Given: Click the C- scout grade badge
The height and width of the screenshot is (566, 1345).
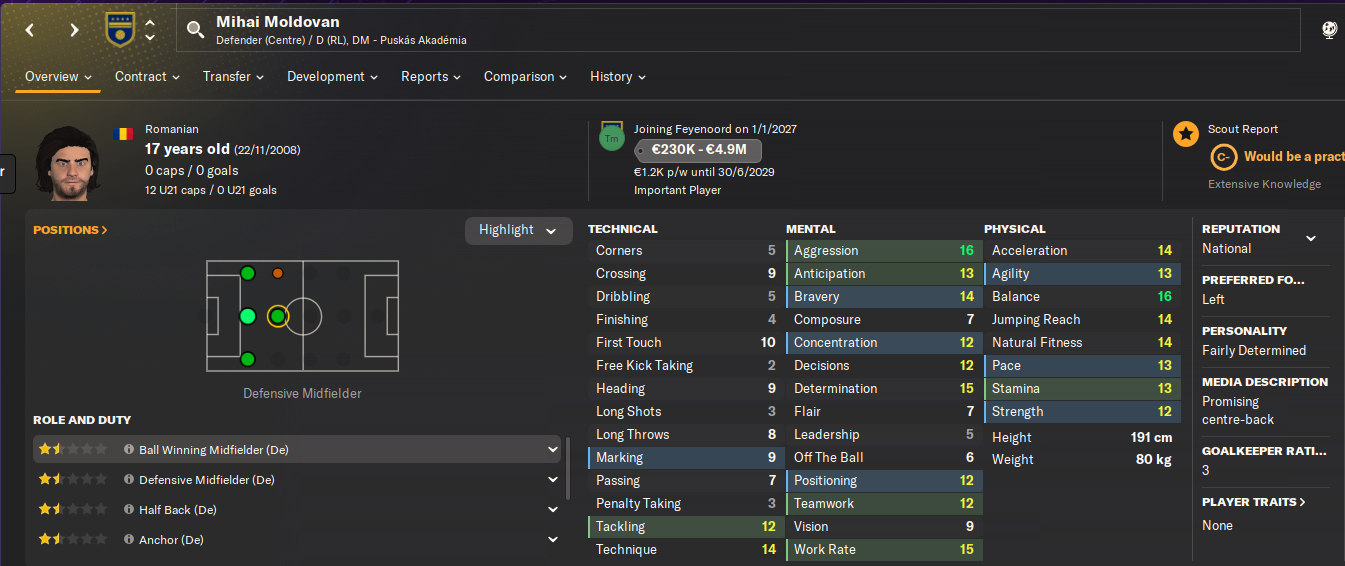Looking at the screenshot, I should coord(1223,158).
